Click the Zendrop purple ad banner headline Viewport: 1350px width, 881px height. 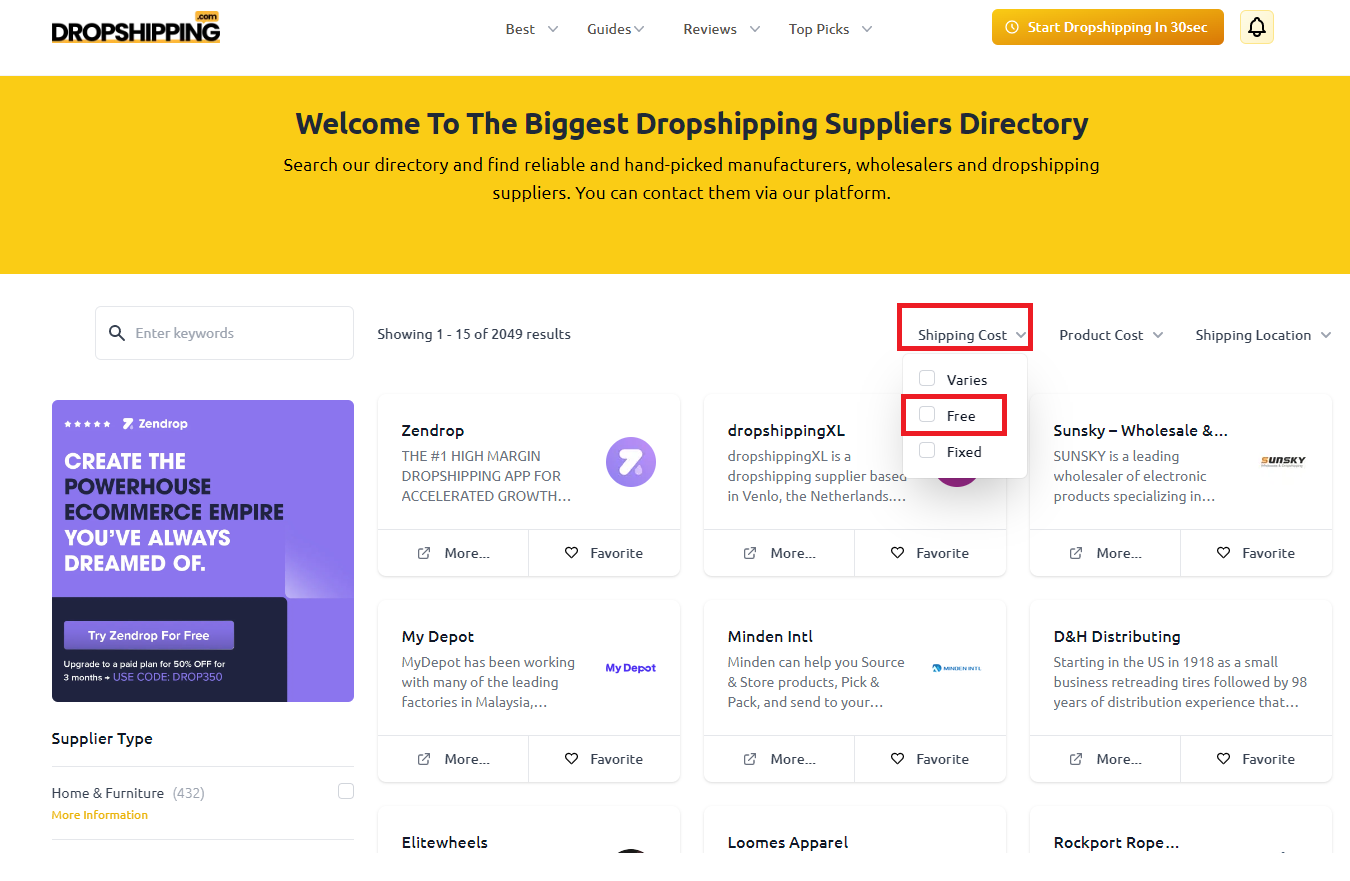pyautogui.click(x=174, y=512)
